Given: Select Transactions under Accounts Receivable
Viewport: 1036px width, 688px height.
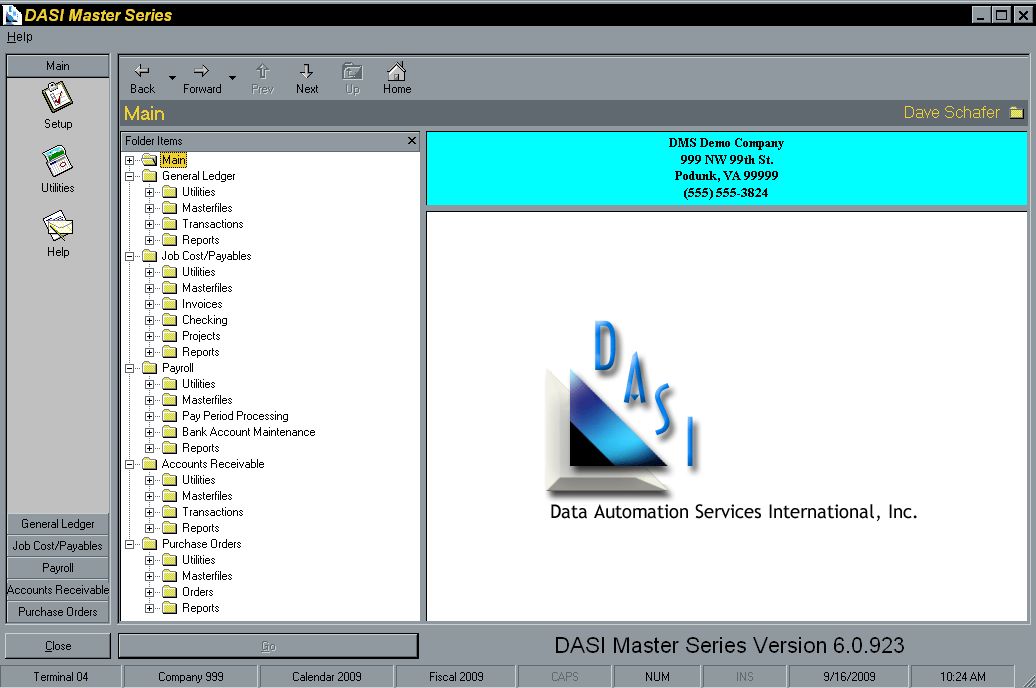Looking at the screenshot, I should tap(213, 512).
